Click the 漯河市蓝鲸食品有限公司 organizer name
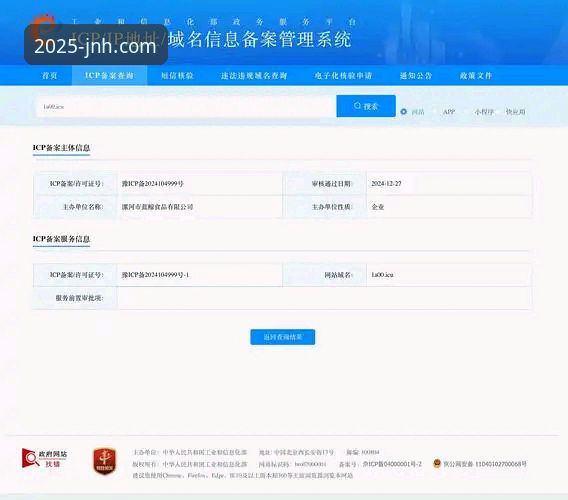The image size is (568, 500). pos(157,207)
